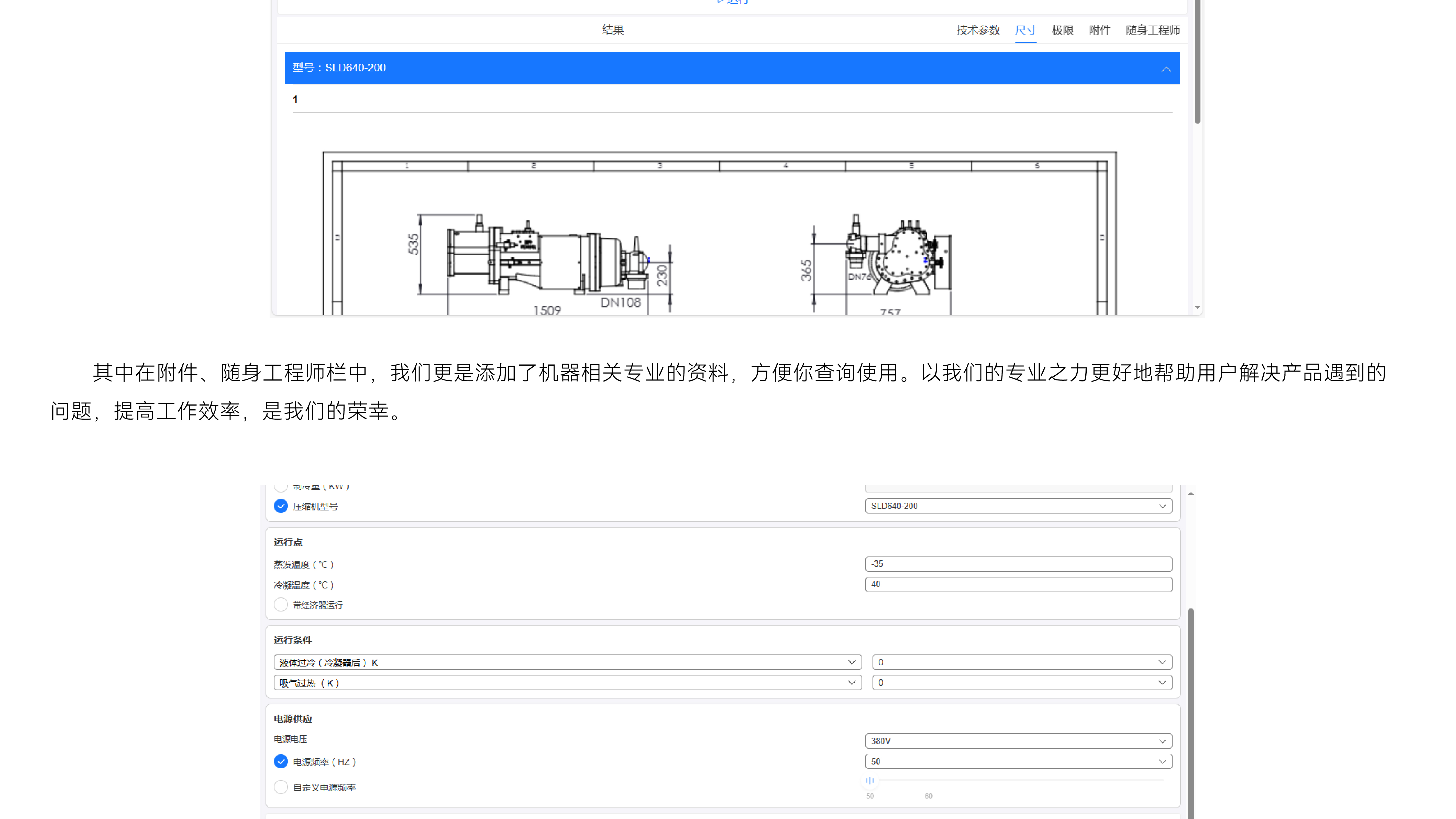
Task: Open the 电源电压 380V dropdown
Action: (x=1019, y=740)
